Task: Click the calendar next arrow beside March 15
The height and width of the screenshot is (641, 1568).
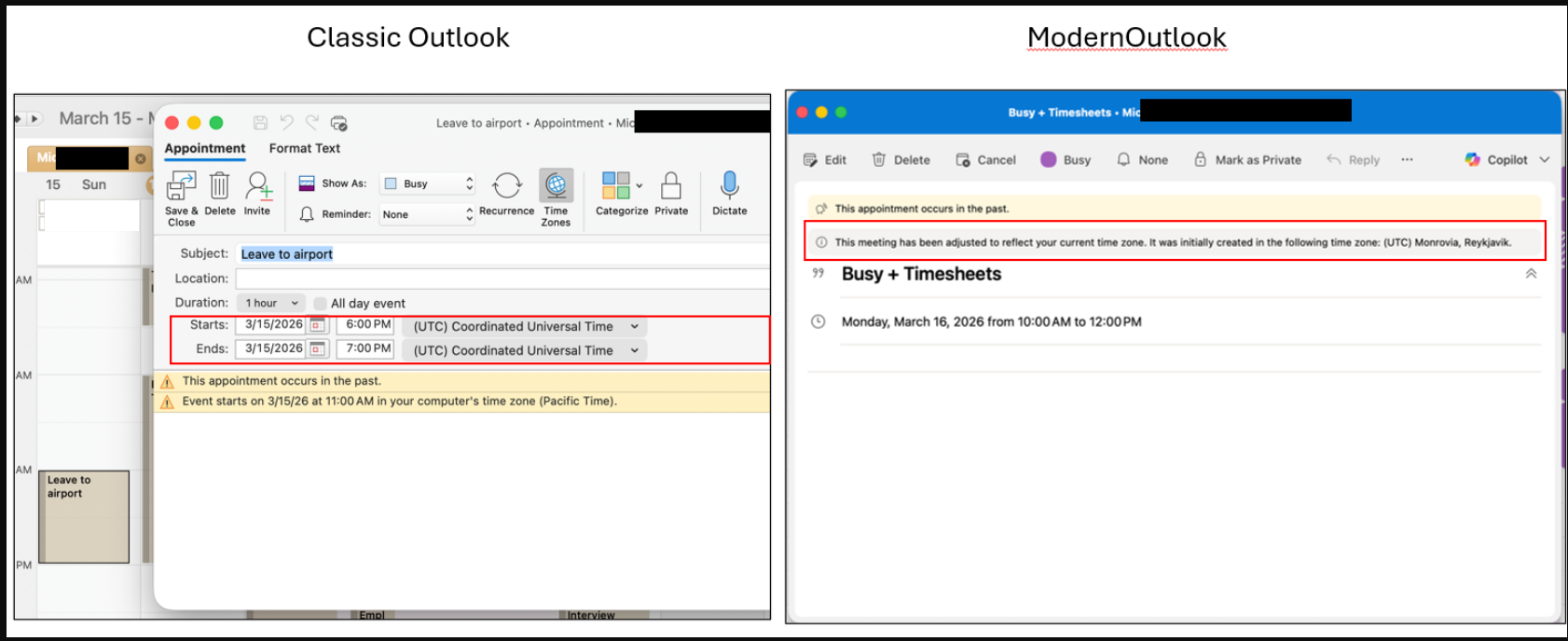Action: point(34,119)
